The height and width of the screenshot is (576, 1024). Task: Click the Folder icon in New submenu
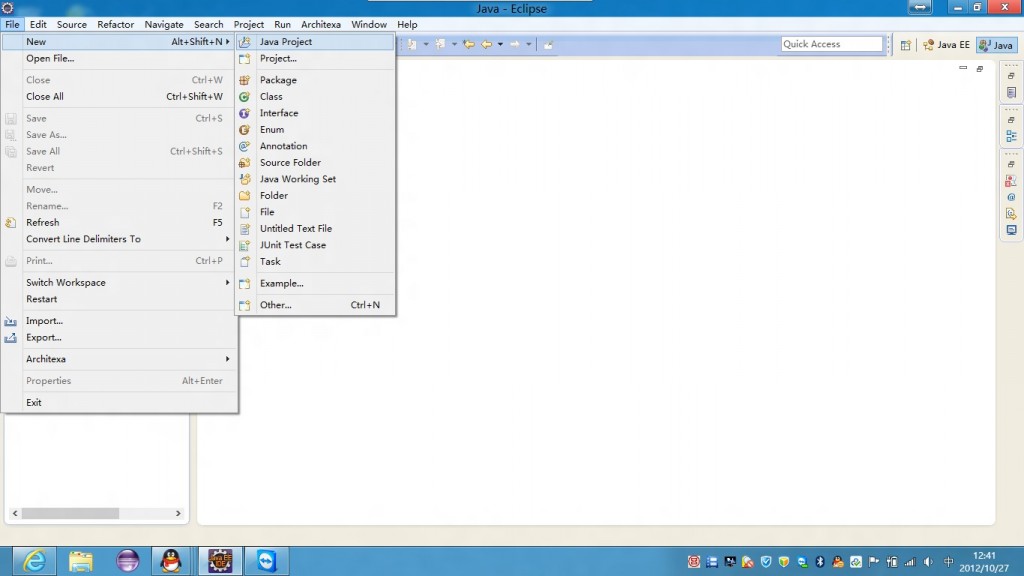click(x=244, y=195)
